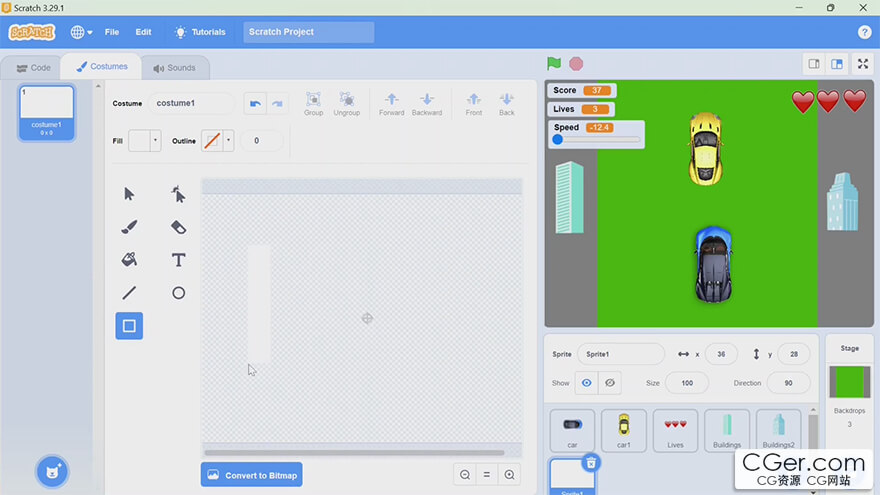Select the Line tool
The height and width of the screenshot is (495, 880).
[x=129, y=293]
